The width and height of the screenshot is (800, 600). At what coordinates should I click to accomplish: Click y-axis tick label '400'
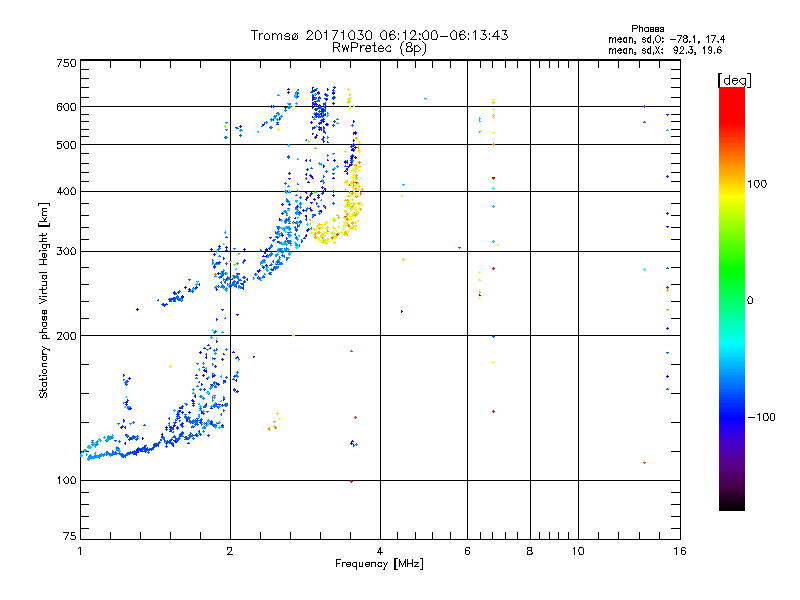click(x=66, y=191)
